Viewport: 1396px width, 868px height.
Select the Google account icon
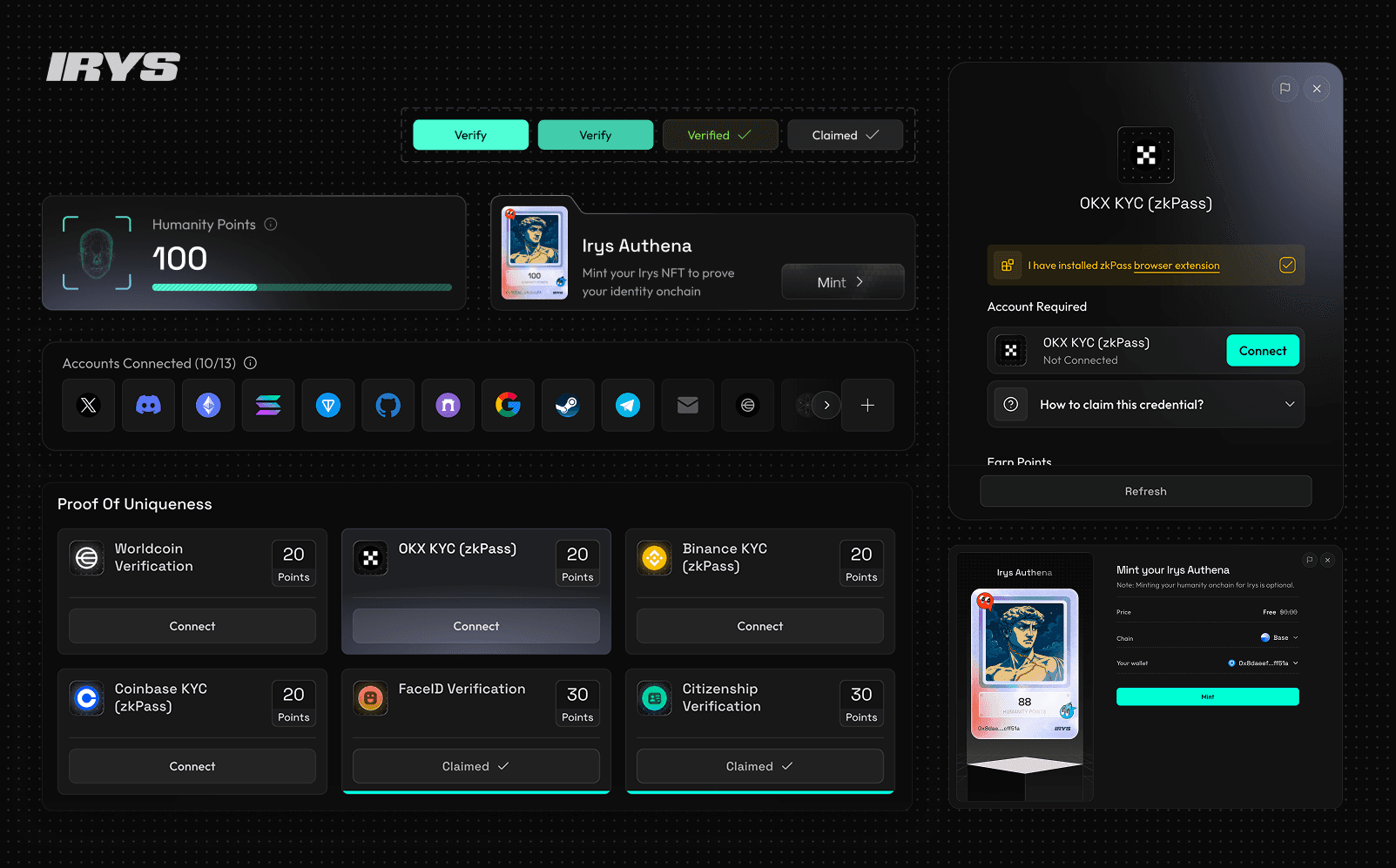coord(508,405)
